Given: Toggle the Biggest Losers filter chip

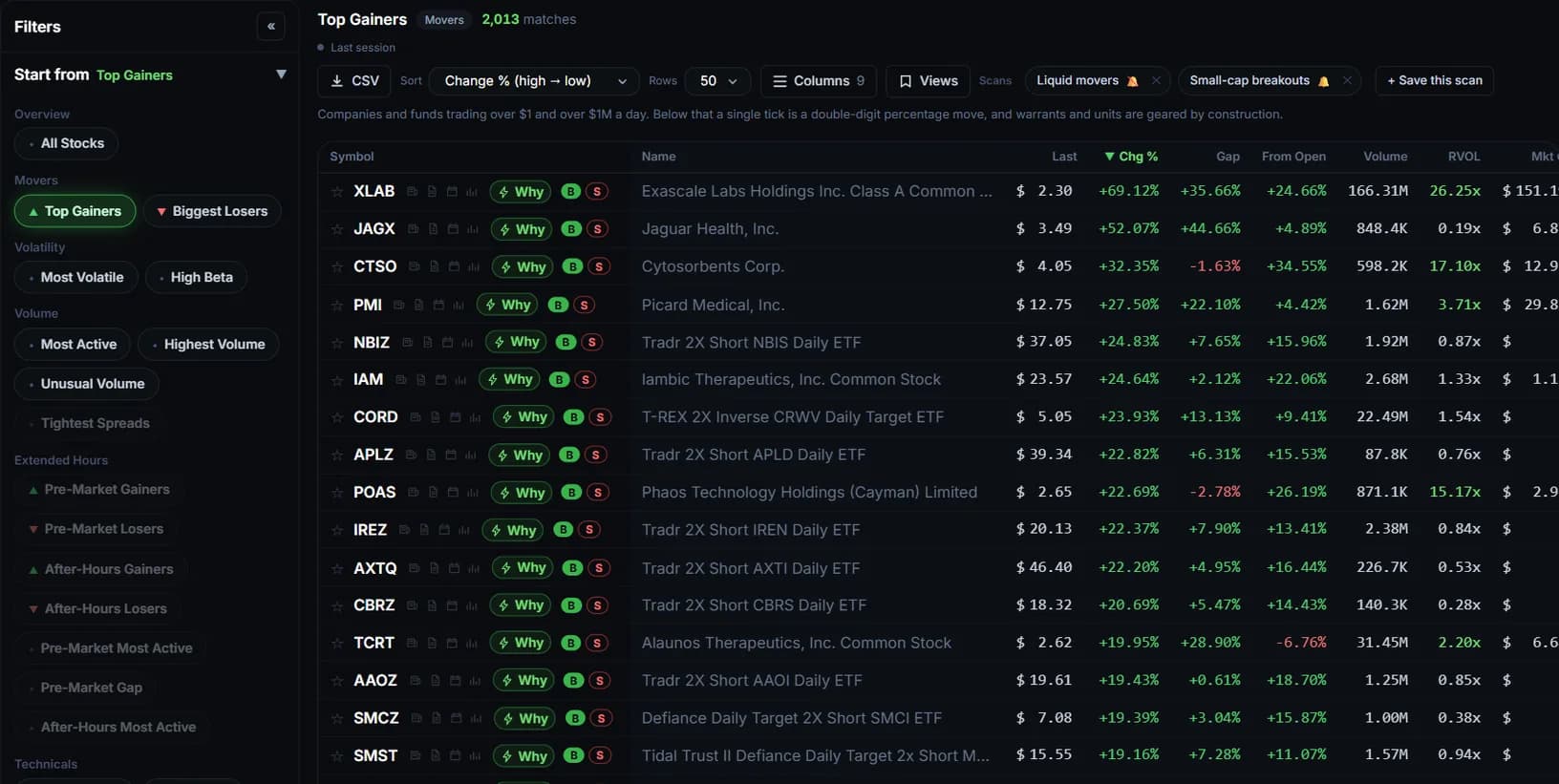Looking at the screenshot, I should coord(212,211).
